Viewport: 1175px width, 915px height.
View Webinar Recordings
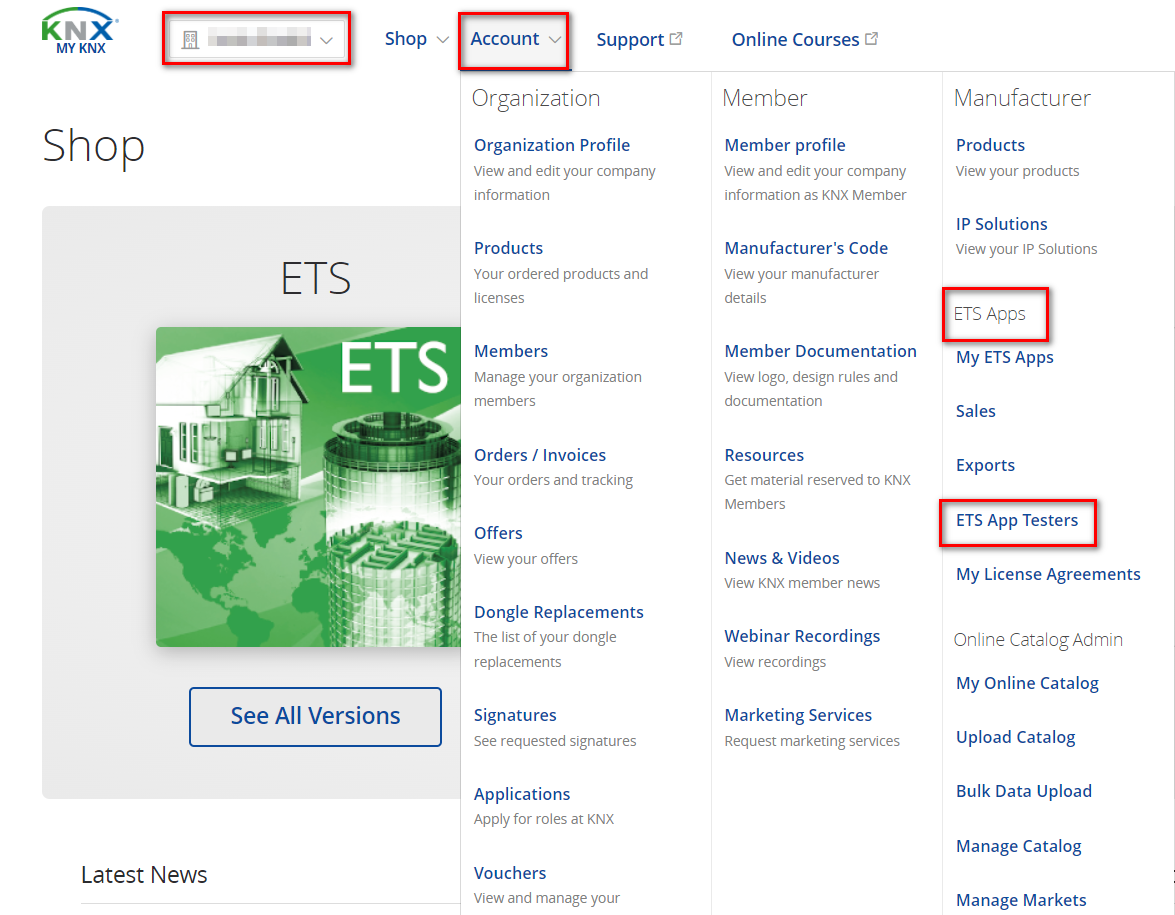click(x=802, y=636)
